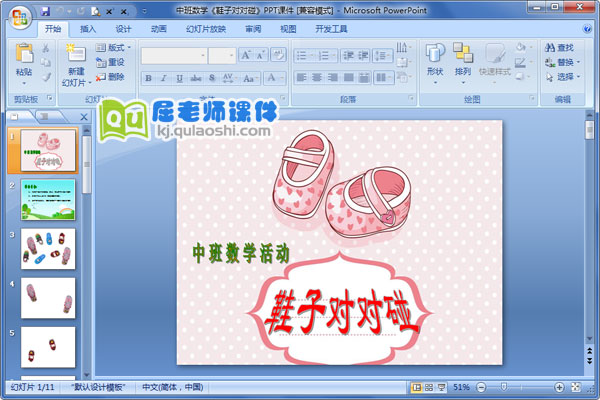This screenshot has height=400, width=600.
Task: Insert a new slide
Action: [x=76, y=64]
